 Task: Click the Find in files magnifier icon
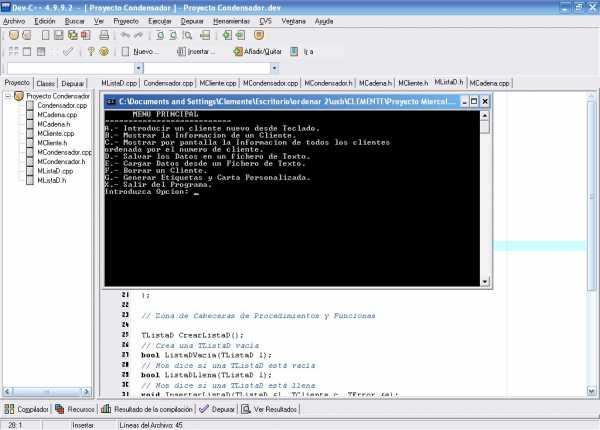coord(187,35)
